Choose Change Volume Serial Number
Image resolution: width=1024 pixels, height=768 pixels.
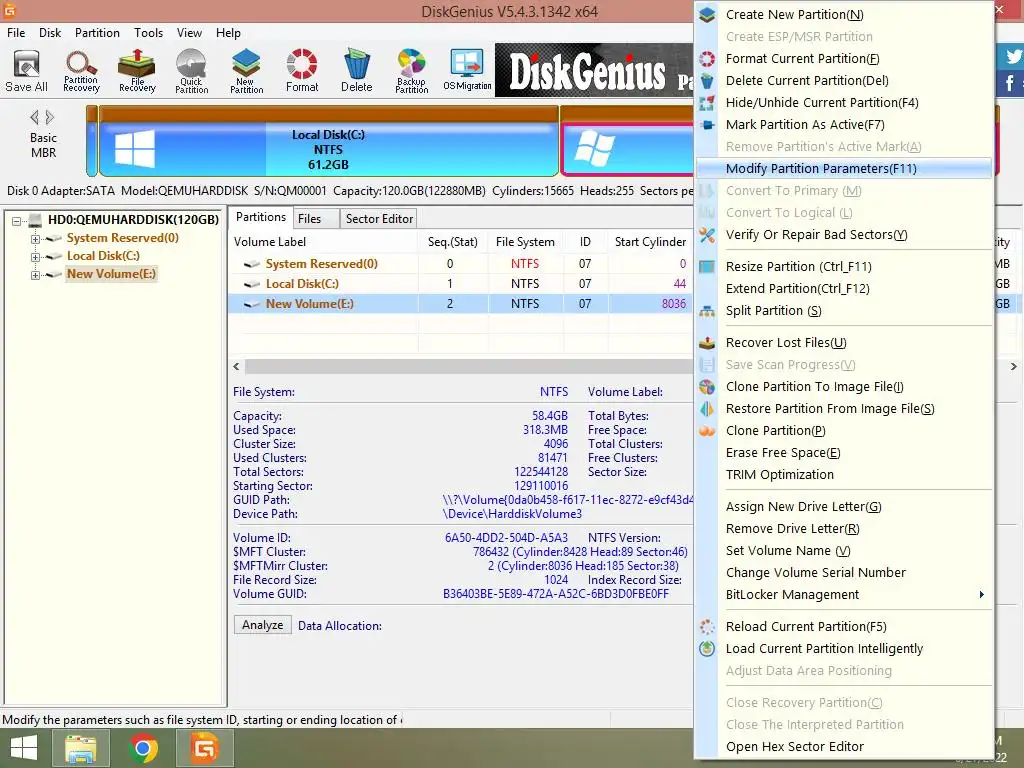click(844, 573)
